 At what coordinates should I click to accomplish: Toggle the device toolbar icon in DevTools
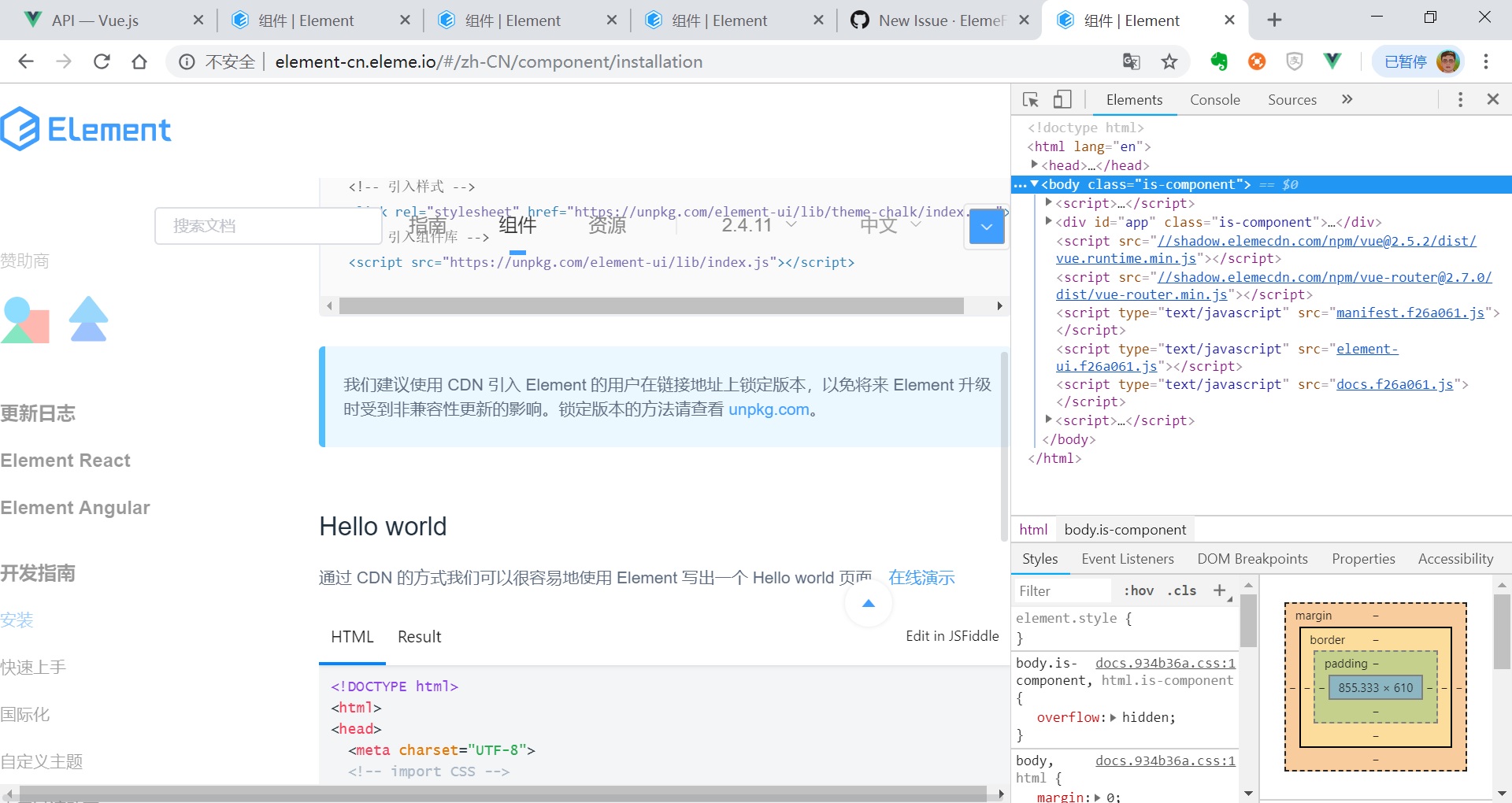point(1062,100)
